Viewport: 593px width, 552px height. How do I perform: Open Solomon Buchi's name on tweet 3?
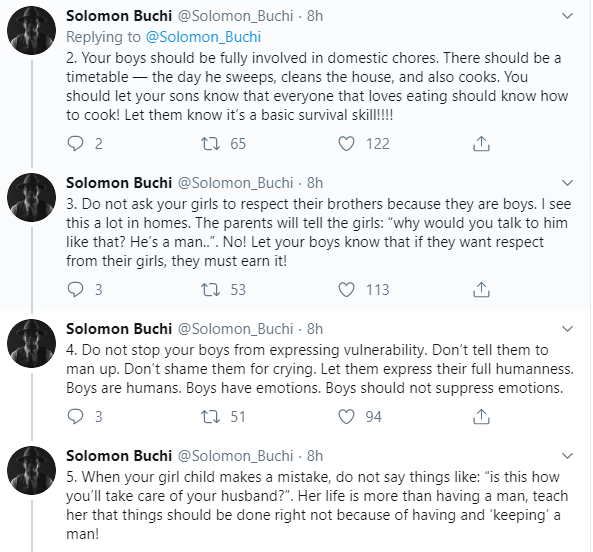tap(119, 183)
